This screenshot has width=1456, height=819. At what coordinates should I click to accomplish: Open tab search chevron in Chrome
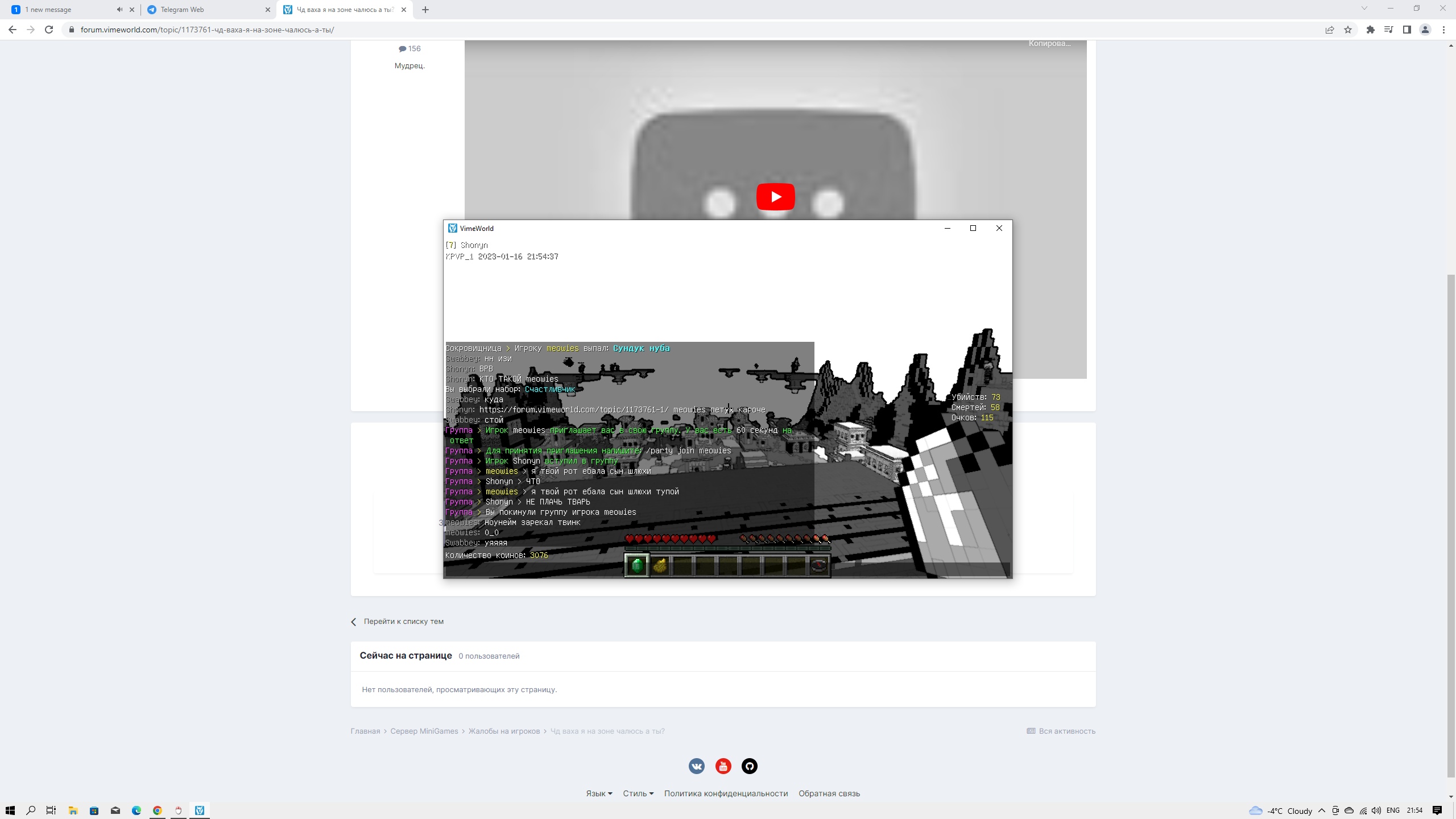(x=1364, y=9)
